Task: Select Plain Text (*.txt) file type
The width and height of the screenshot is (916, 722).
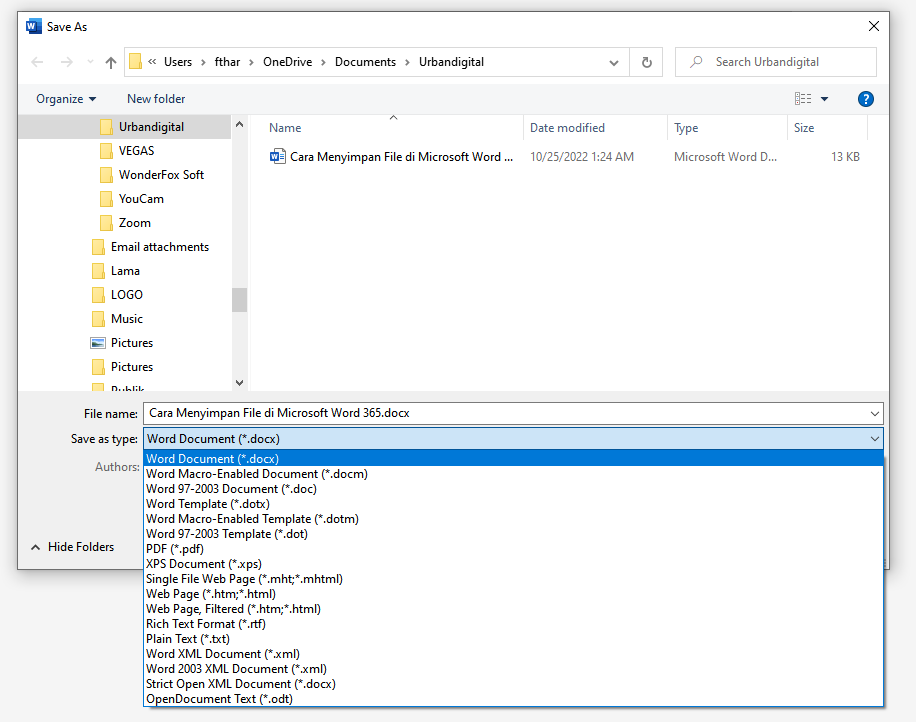Action: (188, 639)
